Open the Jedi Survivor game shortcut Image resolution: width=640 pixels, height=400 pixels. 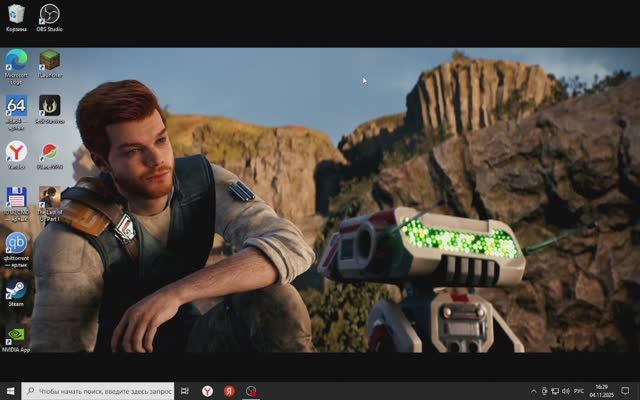tap(50, 109)
